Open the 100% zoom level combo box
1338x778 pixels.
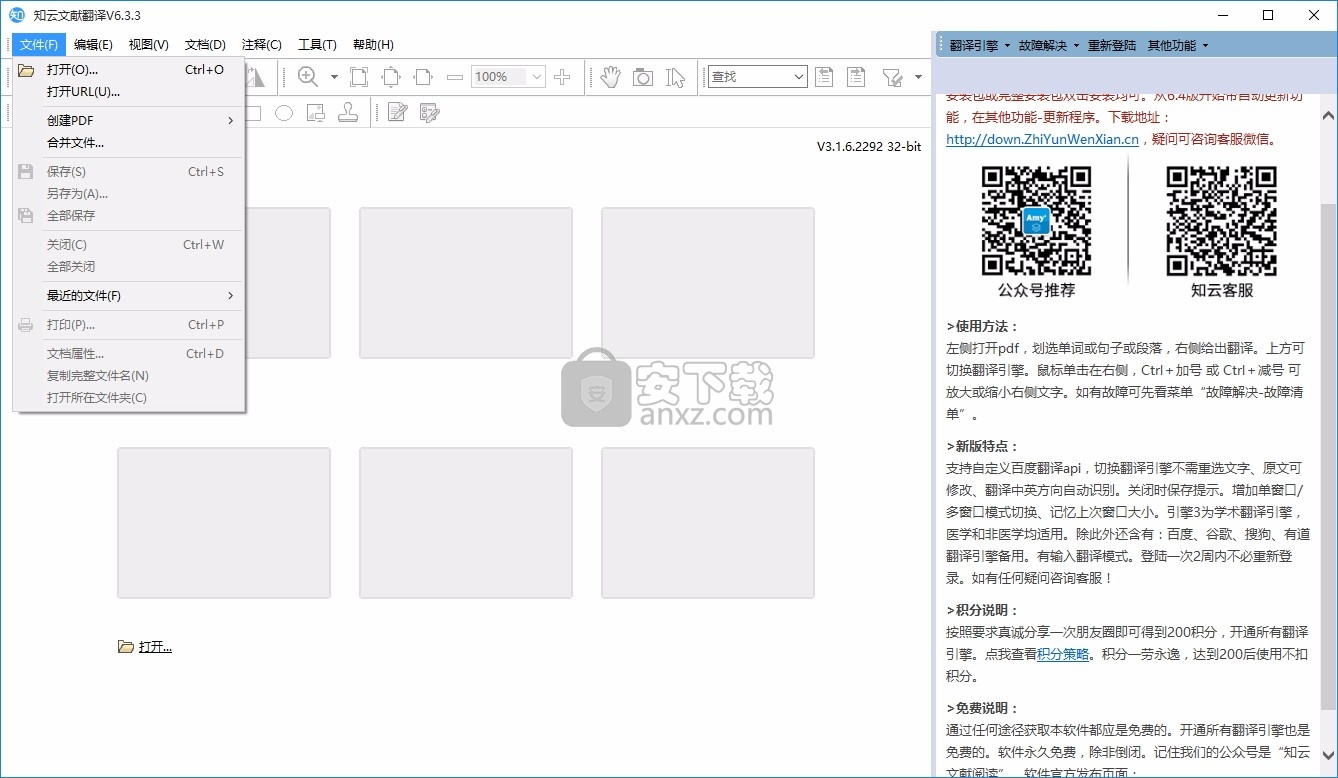[508, 77]
